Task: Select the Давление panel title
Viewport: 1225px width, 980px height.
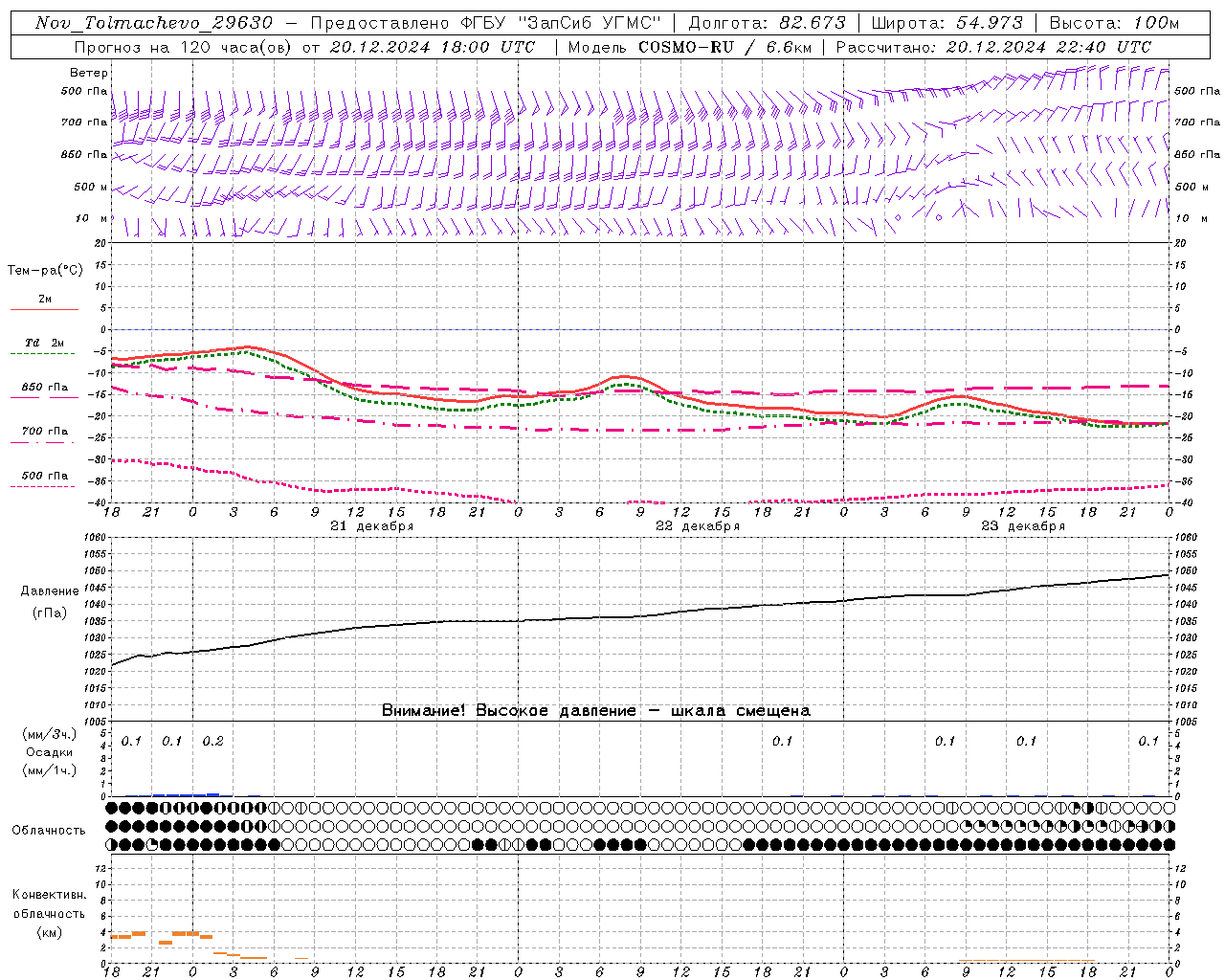Action: pos(49,591)
